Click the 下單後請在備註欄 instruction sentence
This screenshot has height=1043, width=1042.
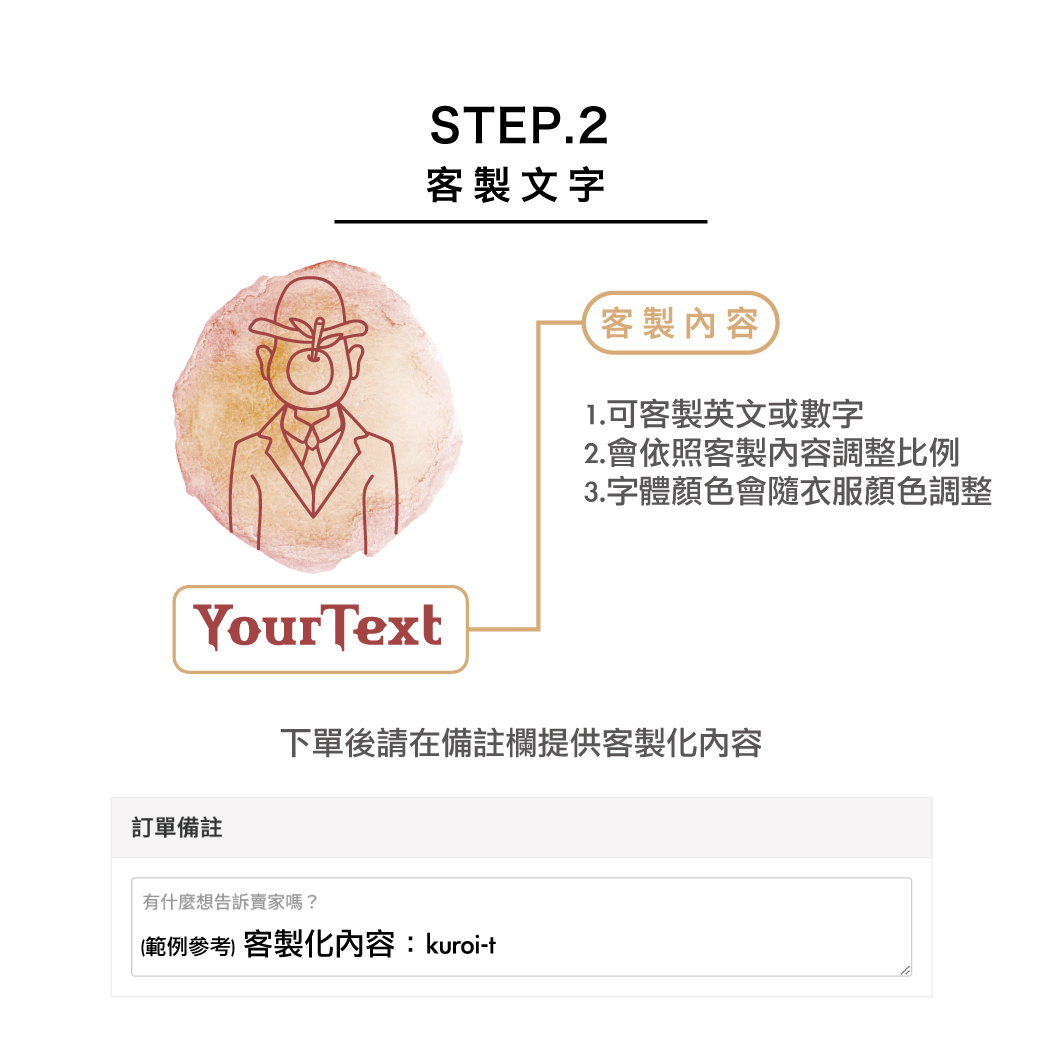coord(521,743)
